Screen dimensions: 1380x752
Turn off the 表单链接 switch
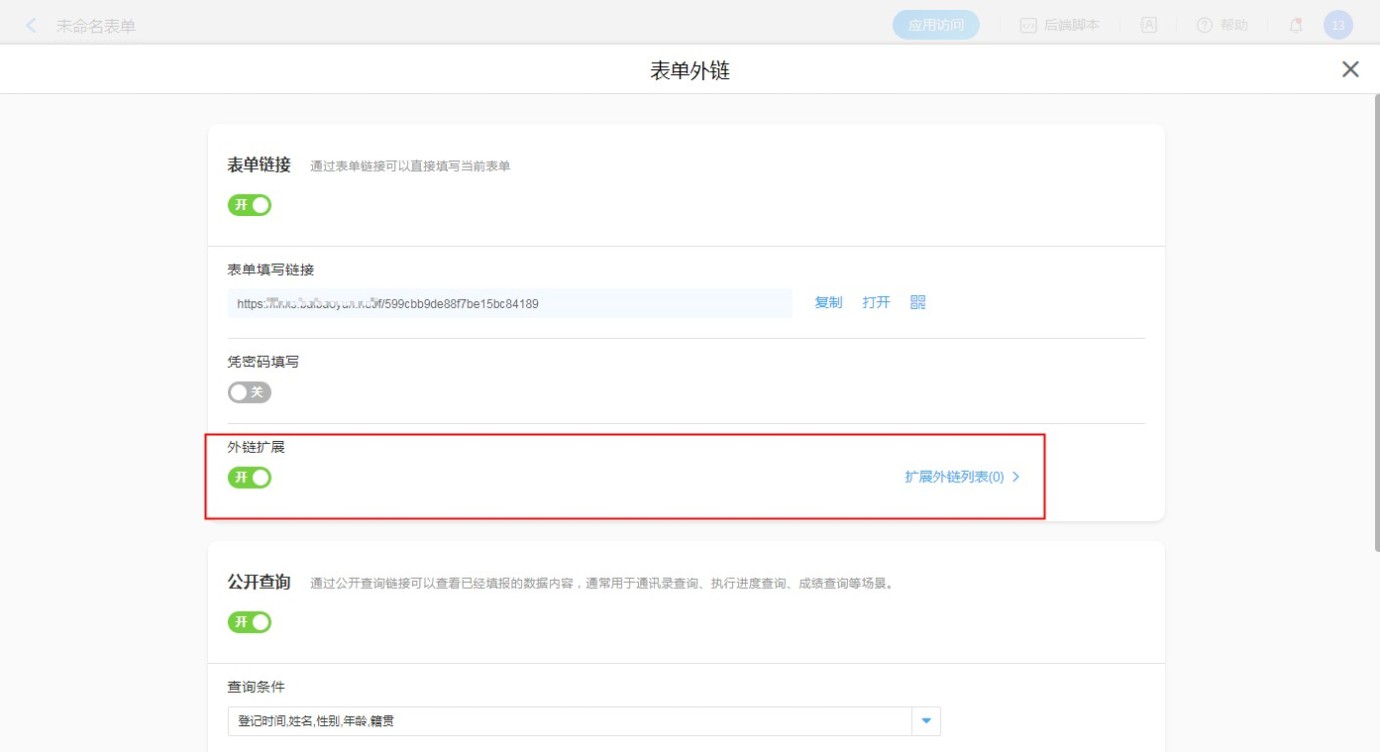tap(250, 205)
